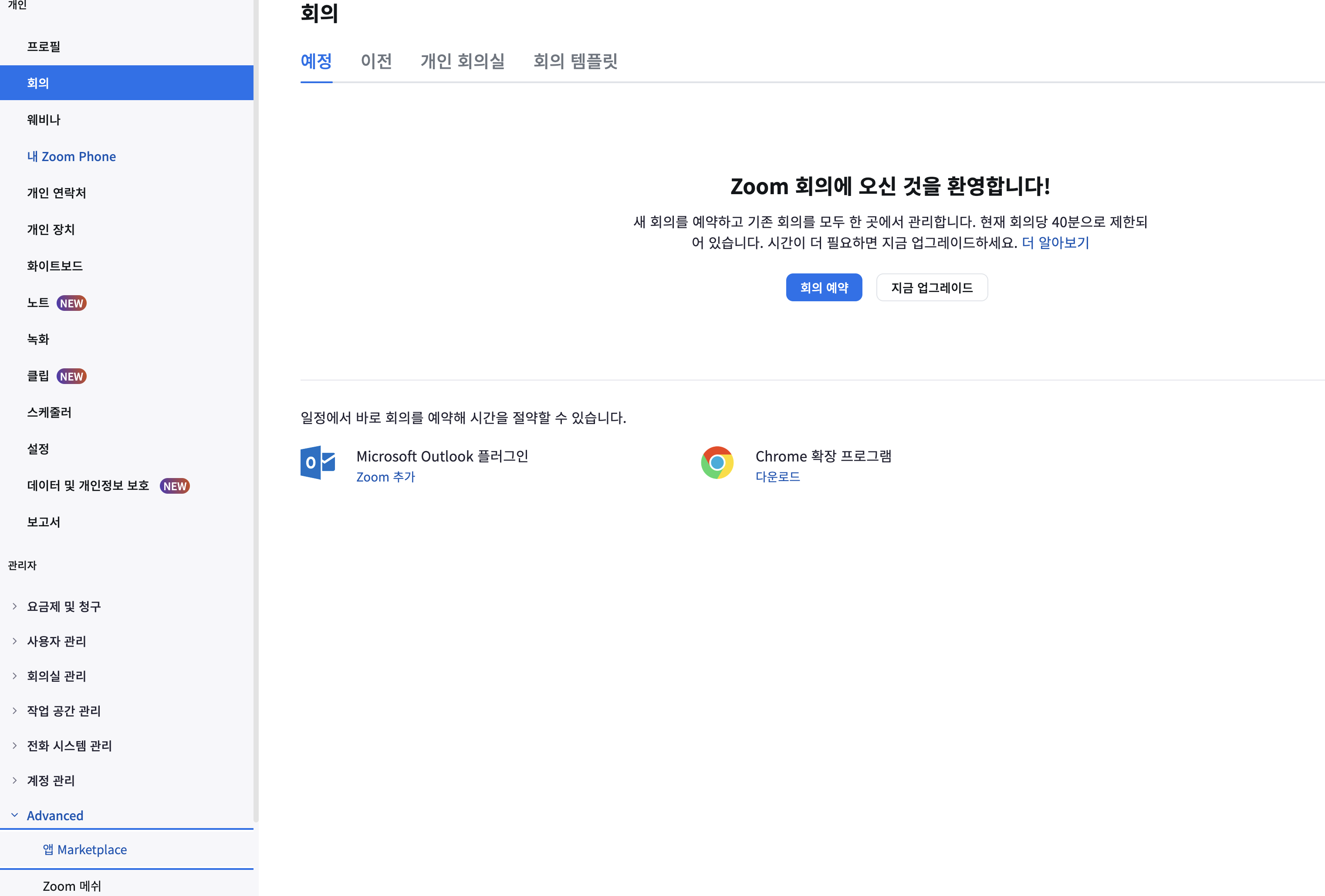Click the 사용자 관리 label
This screenshot has height=896, width=1325.
coord(57,641)
